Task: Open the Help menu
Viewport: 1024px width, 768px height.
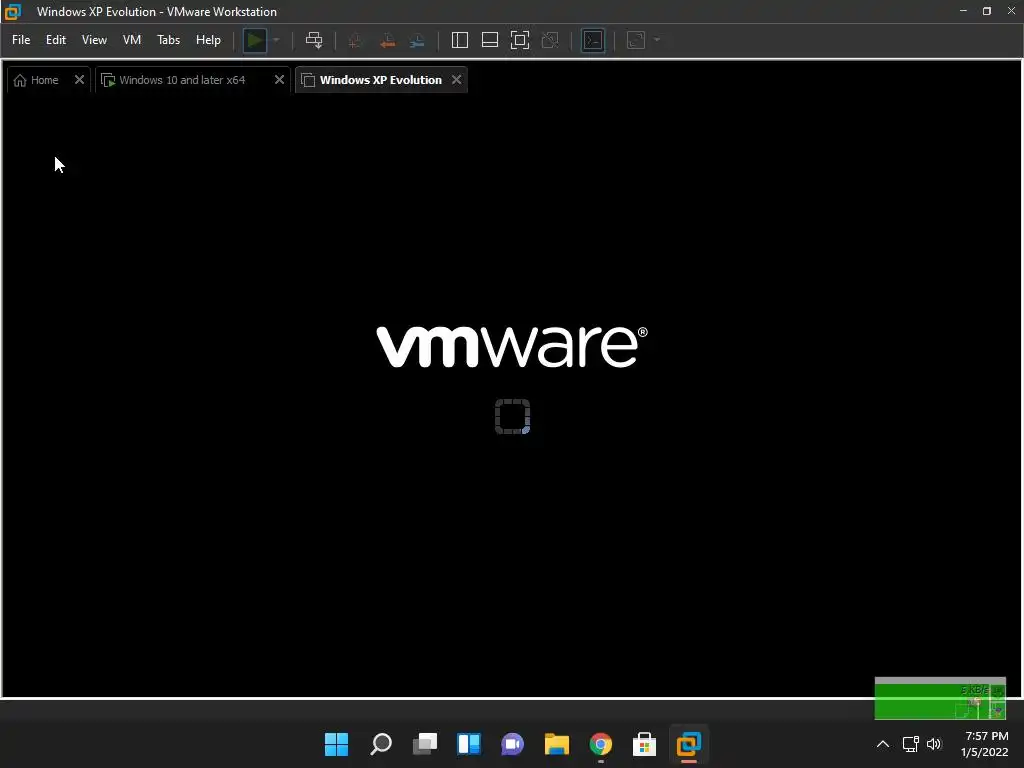Action: click(x=208, y=40)
